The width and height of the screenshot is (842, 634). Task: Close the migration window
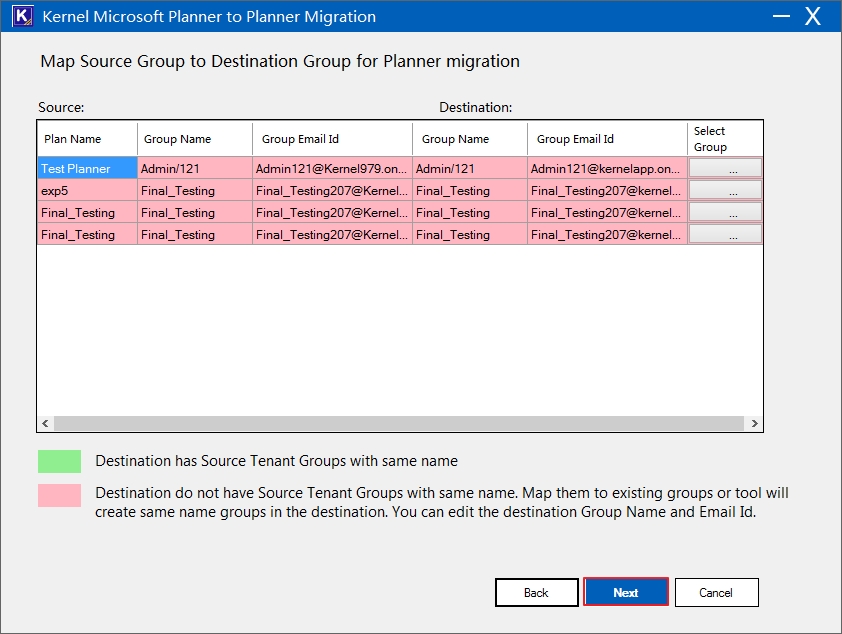(813, 16)
